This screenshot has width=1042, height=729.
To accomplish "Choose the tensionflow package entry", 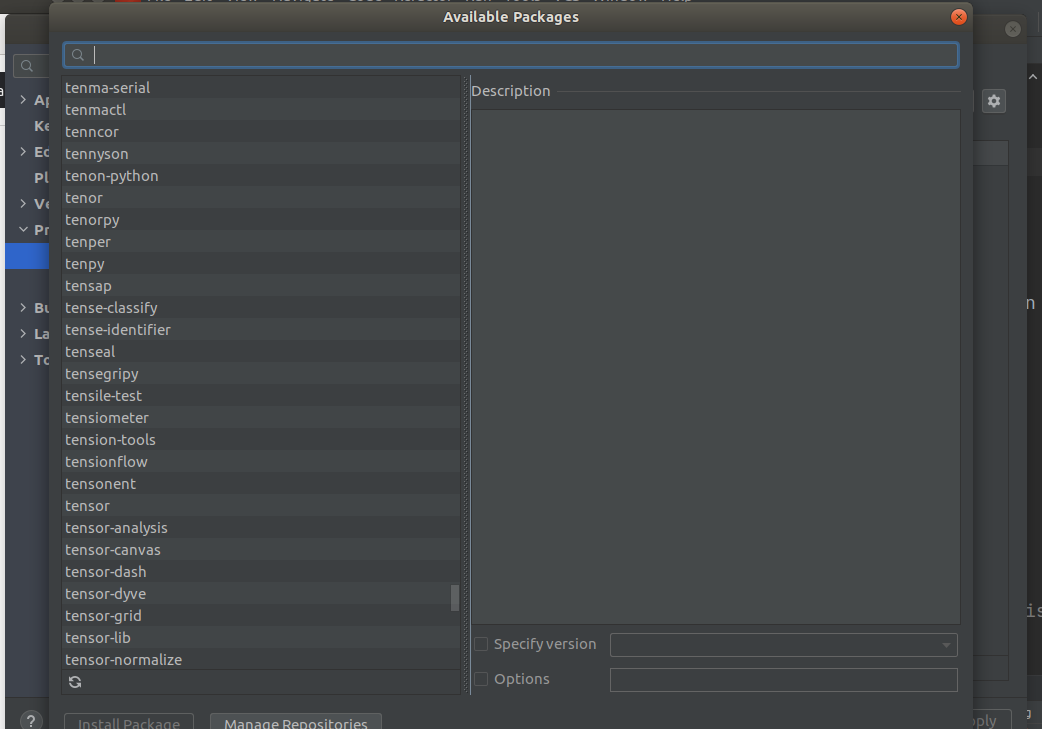I will (106, 462).
